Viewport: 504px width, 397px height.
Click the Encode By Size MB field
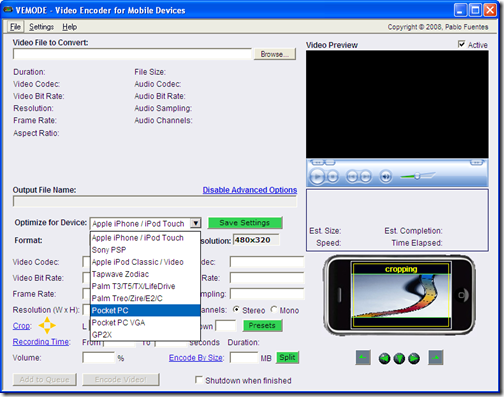coord(244,358)
